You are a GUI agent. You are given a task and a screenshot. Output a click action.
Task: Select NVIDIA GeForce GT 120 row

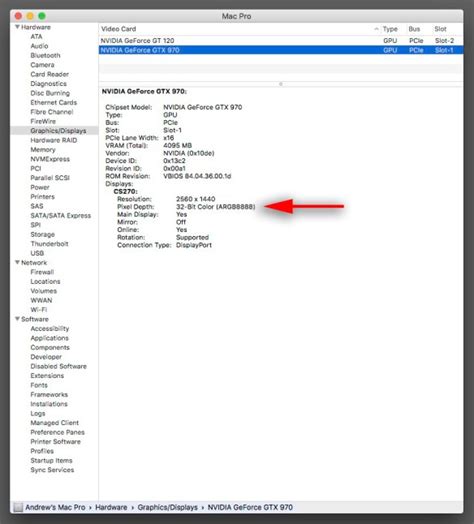(x=281, y=41)
